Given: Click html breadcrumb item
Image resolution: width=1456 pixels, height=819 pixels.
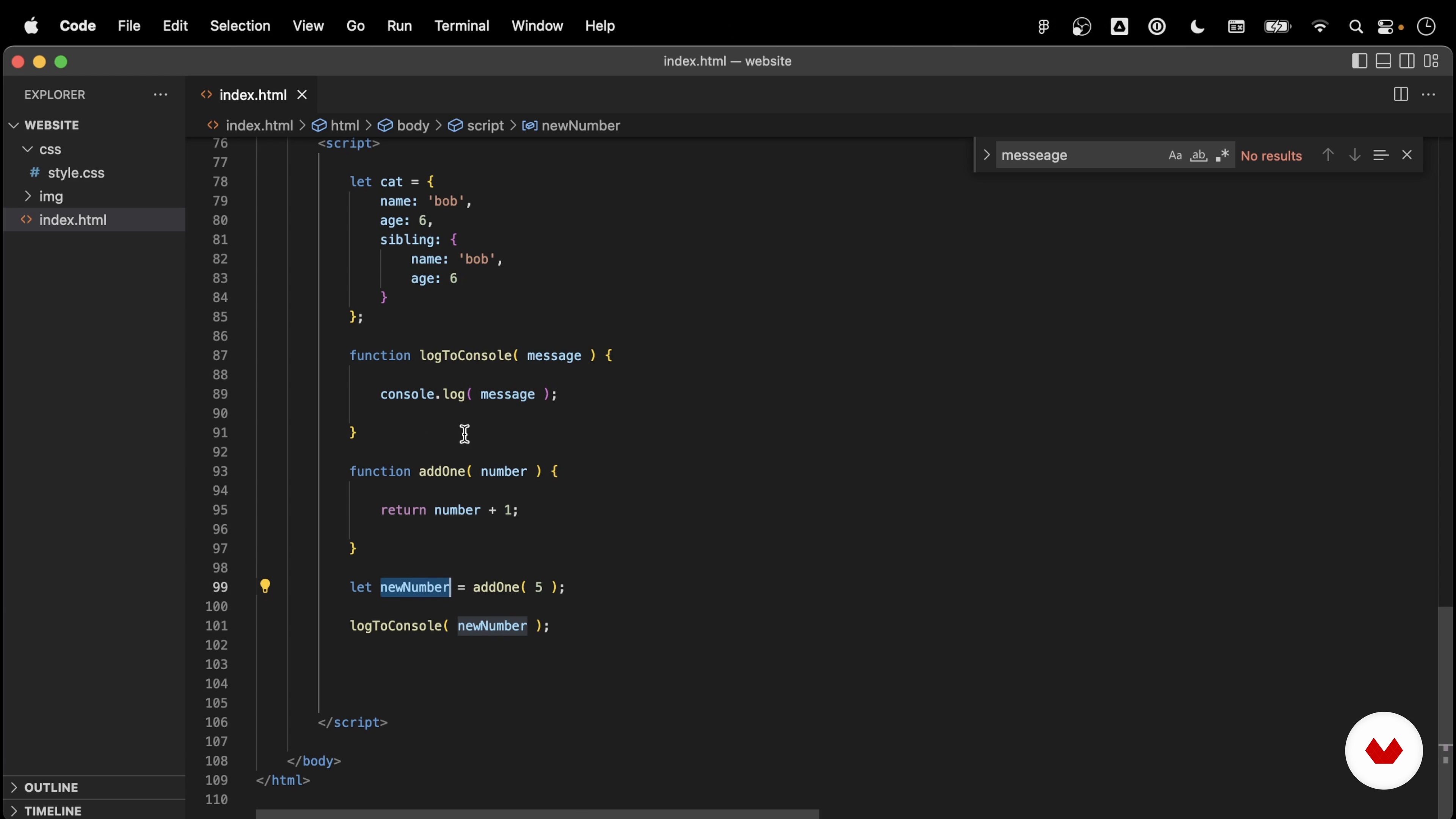Looking at the screenshot, I should (x=344, y=126).
